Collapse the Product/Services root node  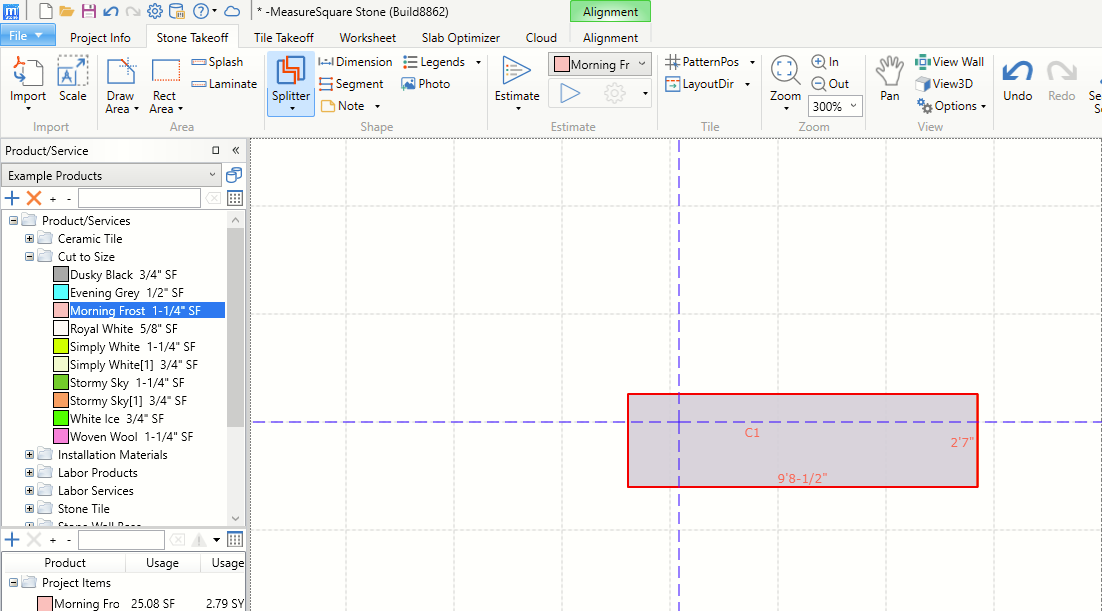(13, 220)
